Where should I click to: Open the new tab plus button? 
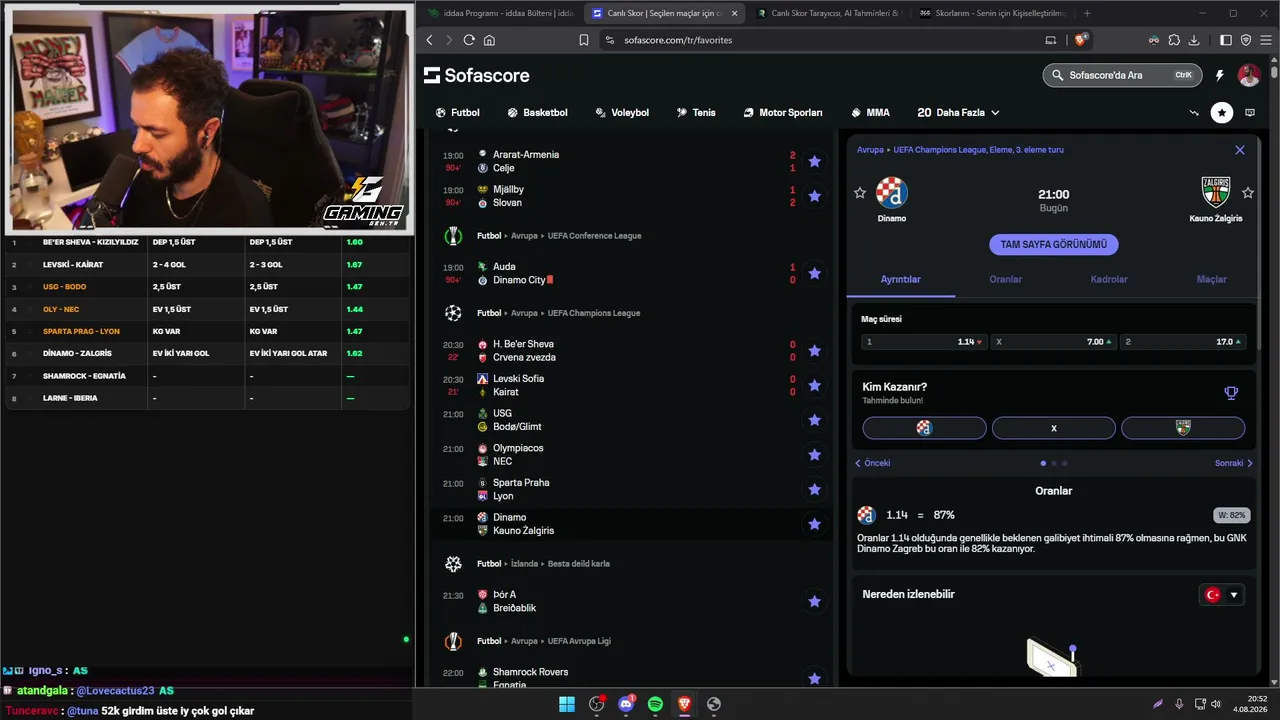click(x=1087, y=13)
